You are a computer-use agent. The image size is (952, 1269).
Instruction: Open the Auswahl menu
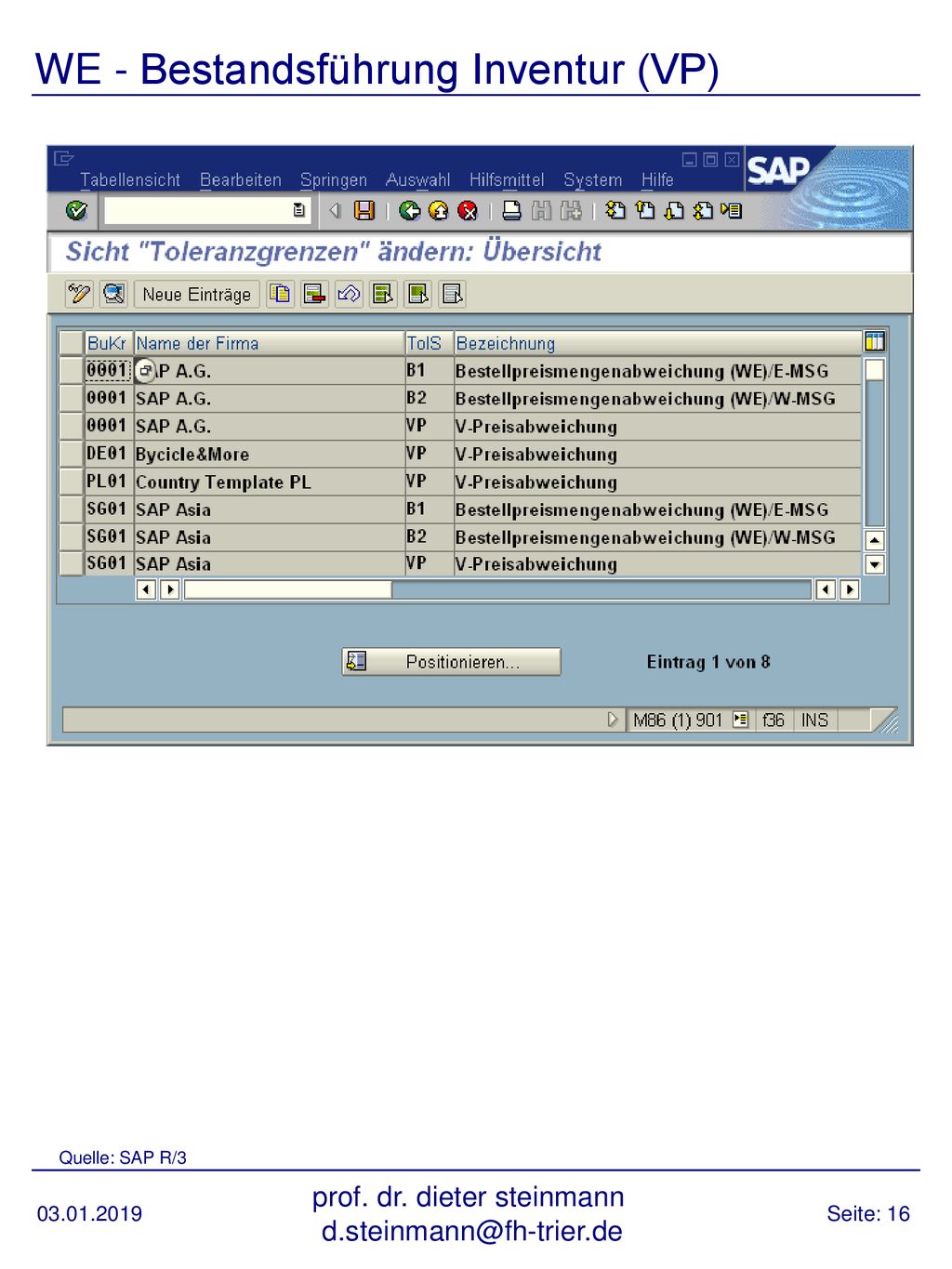coord(418,179)
